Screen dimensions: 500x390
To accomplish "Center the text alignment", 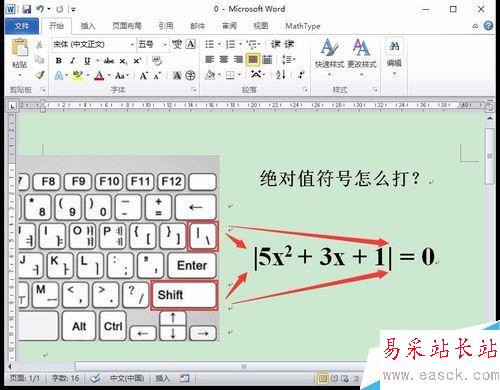I will pos(224,60).
